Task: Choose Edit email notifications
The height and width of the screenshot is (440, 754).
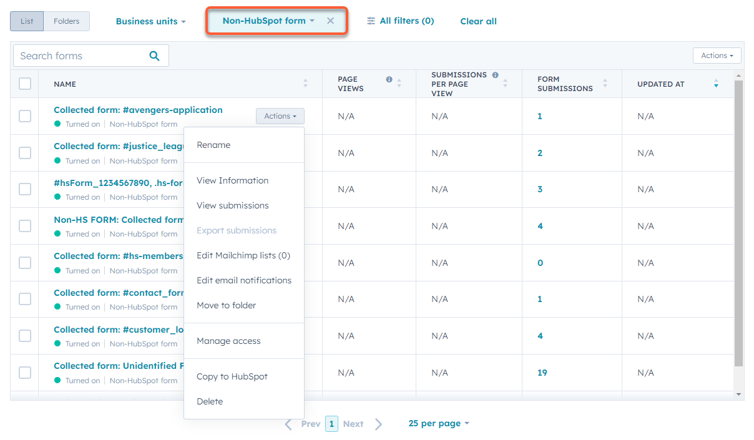Action: point(244,280)
